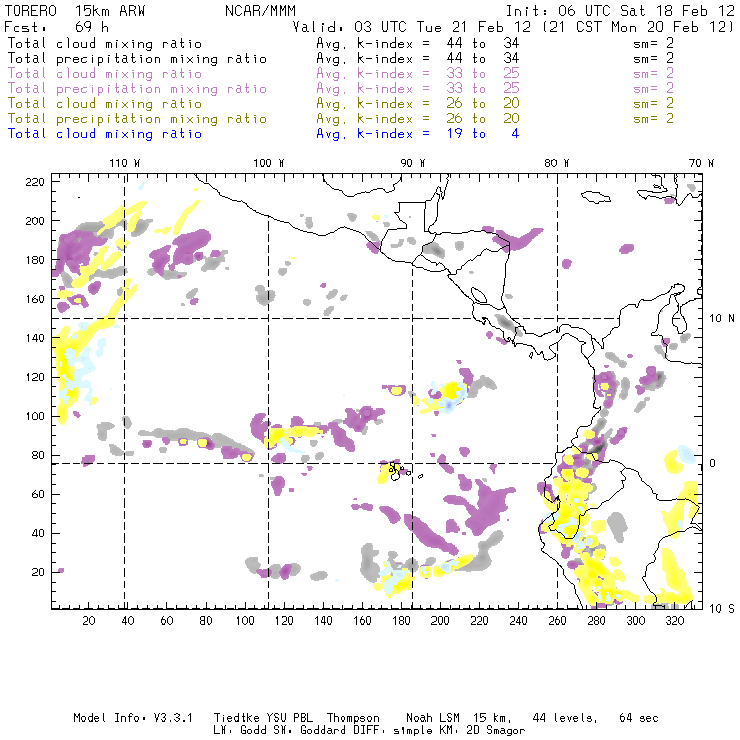Click the 'TORERO 15km ARW' title text

point(75,11)
